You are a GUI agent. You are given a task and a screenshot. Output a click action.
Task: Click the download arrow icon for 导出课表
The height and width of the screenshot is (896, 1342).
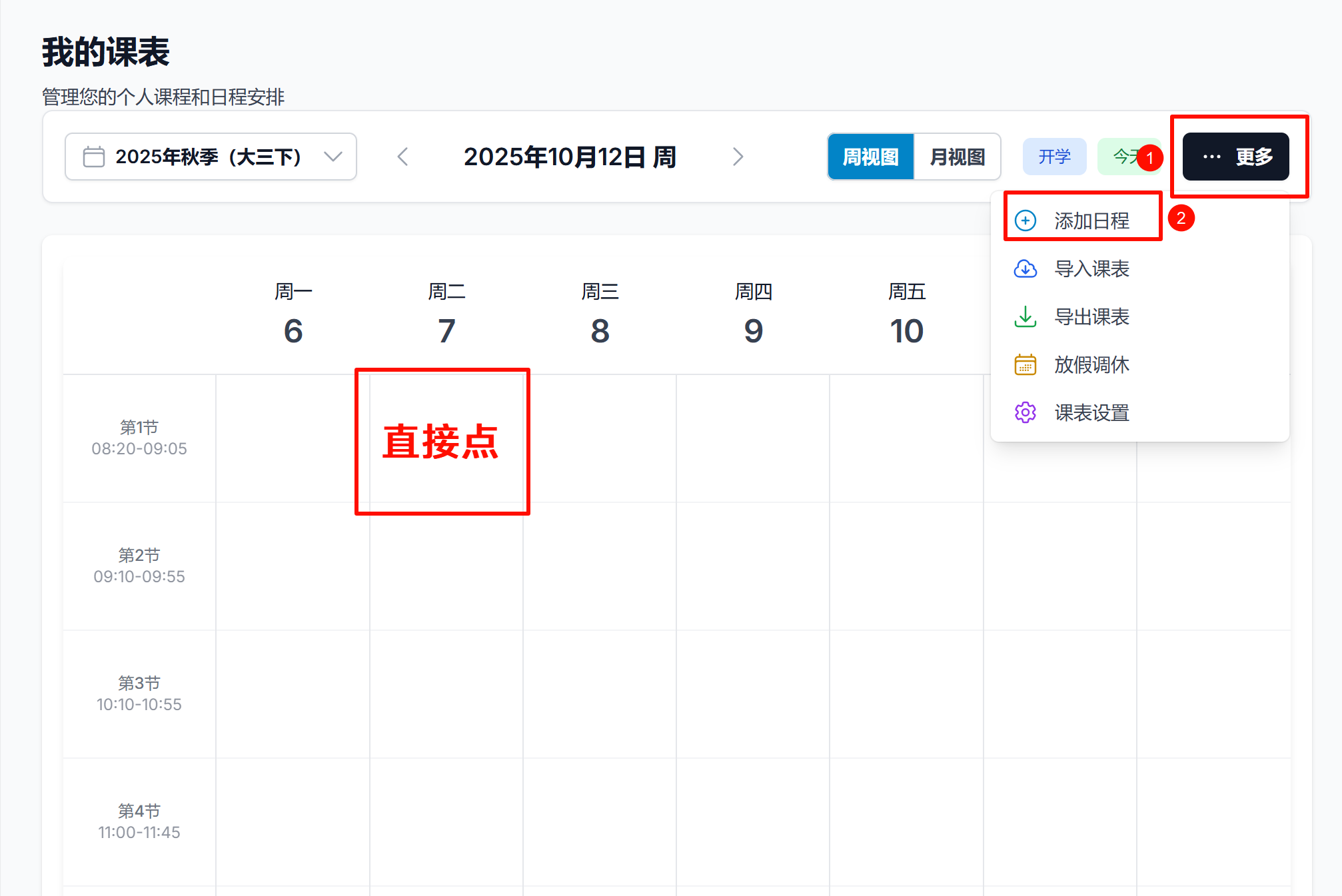pos(1025,316)
